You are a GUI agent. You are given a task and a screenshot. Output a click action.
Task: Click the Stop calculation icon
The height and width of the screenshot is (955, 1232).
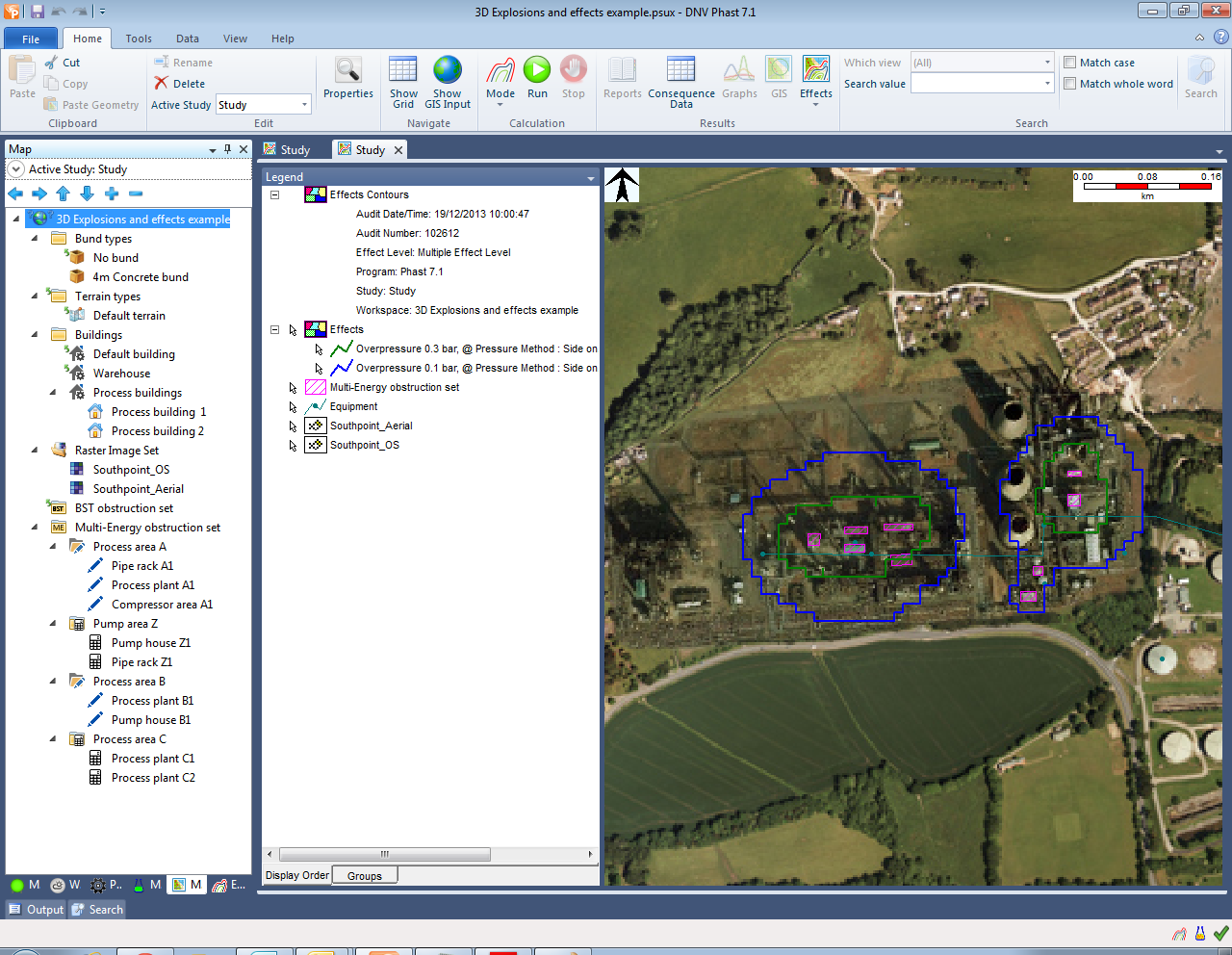click(x=574, y=78)
